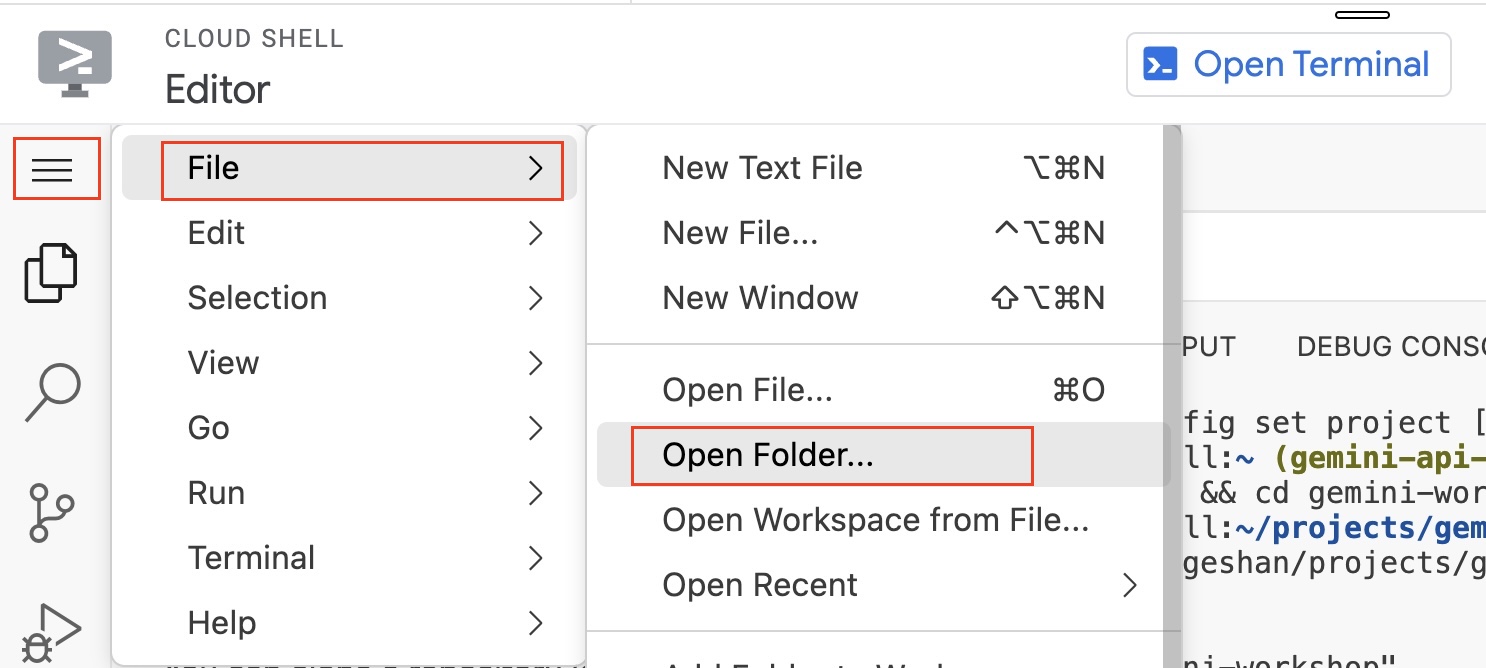1486x668 pixels.
Task: Click the Cloud Shell monitor logo
Action: (75, 63)
